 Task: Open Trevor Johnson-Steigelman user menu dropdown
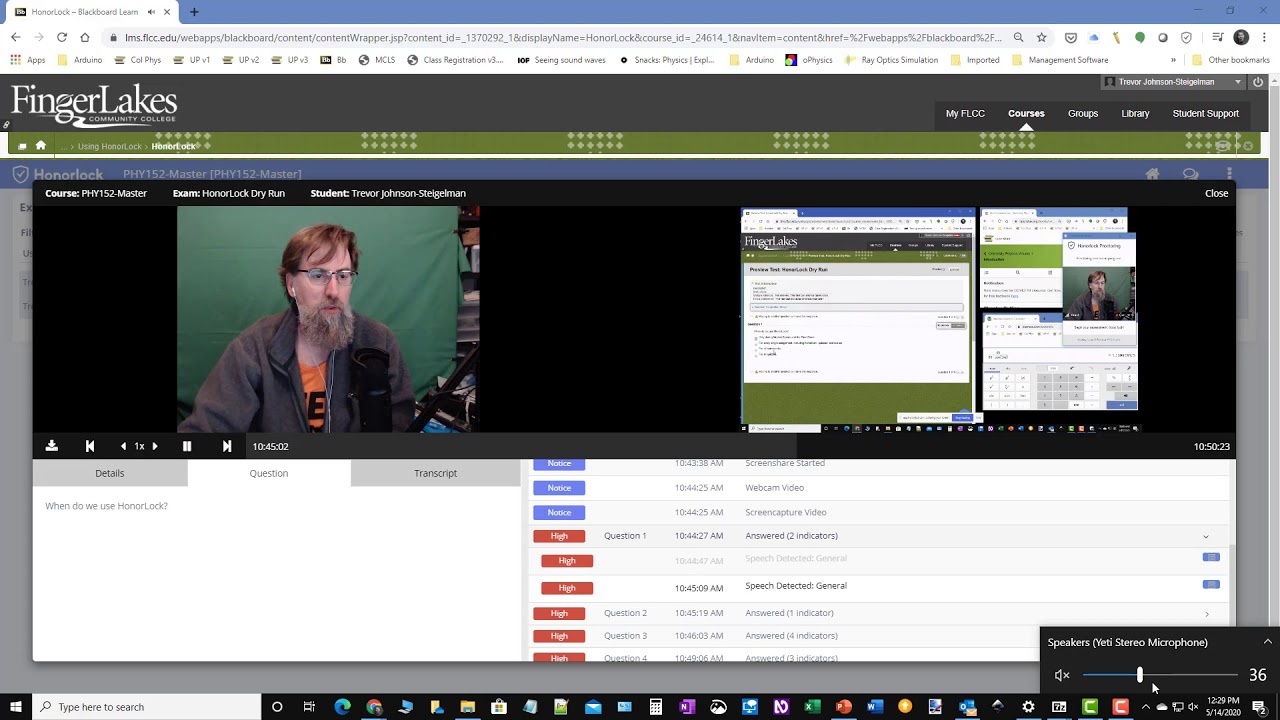coord(1172,82)
